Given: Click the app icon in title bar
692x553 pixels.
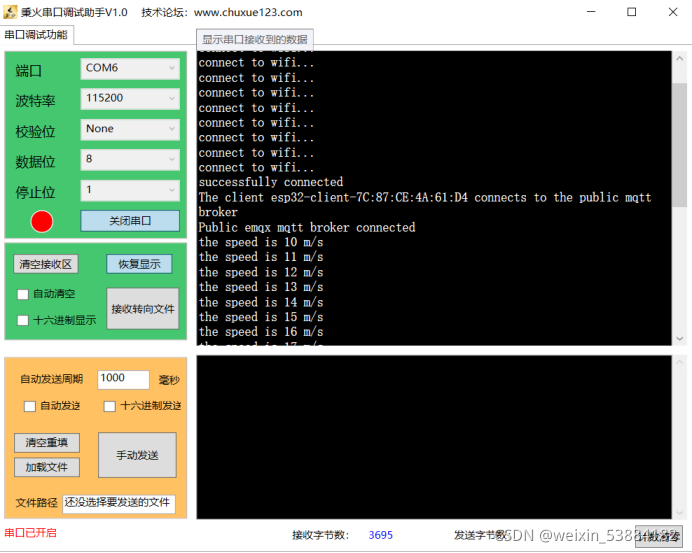Looking at the screenshot, I should tap(10, 12).
